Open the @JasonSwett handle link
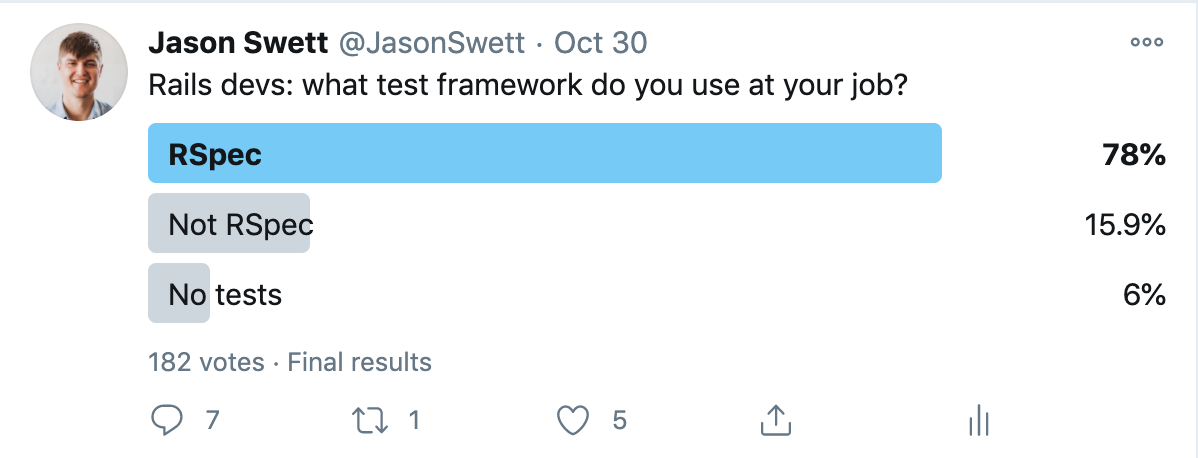1198x458 pixels. 432,44
